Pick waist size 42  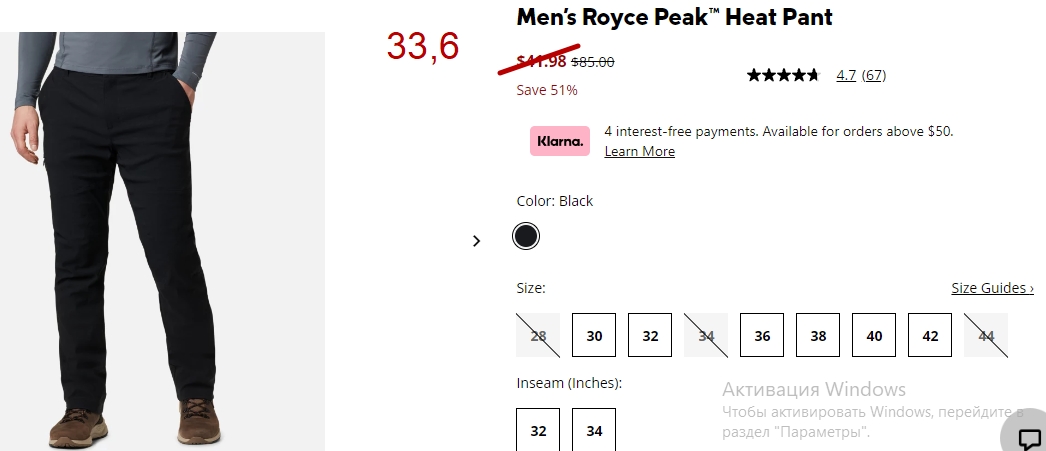[x=930, y=335]
